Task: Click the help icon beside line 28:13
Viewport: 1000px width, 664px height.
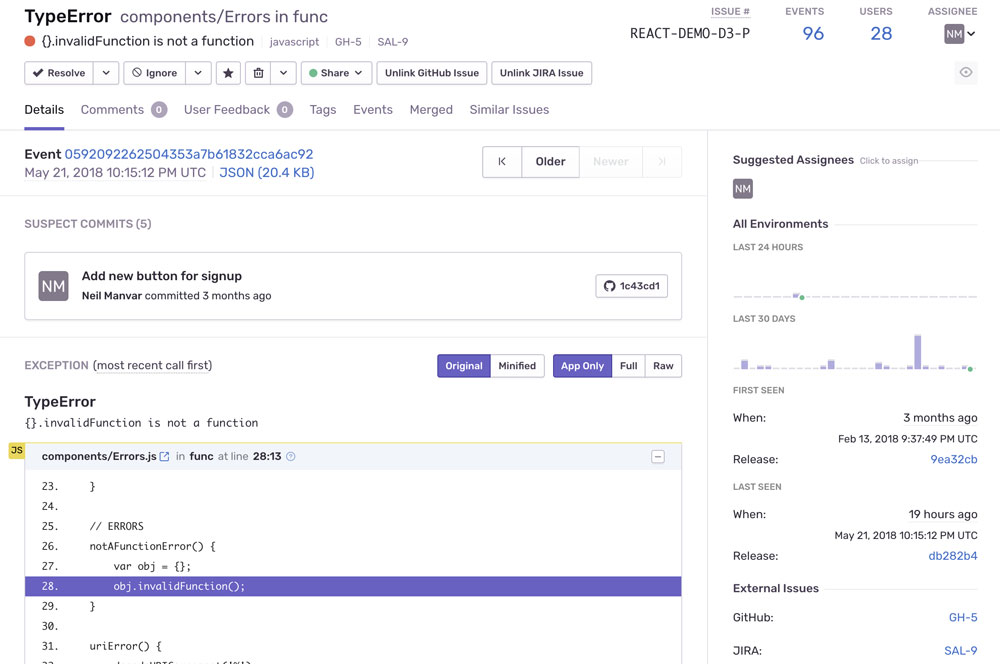Action: [x=291, y=457]
